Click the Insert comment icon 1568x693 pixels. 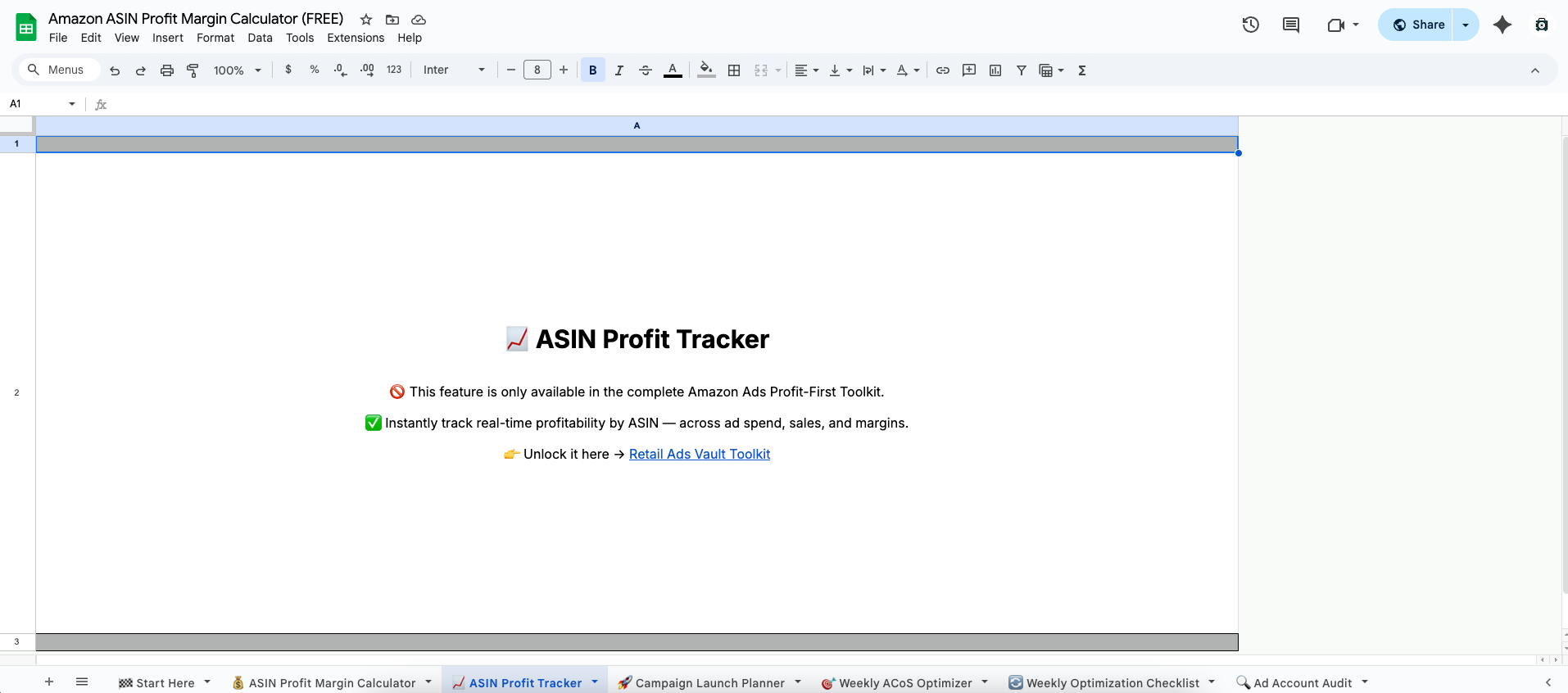pos(969,70)
